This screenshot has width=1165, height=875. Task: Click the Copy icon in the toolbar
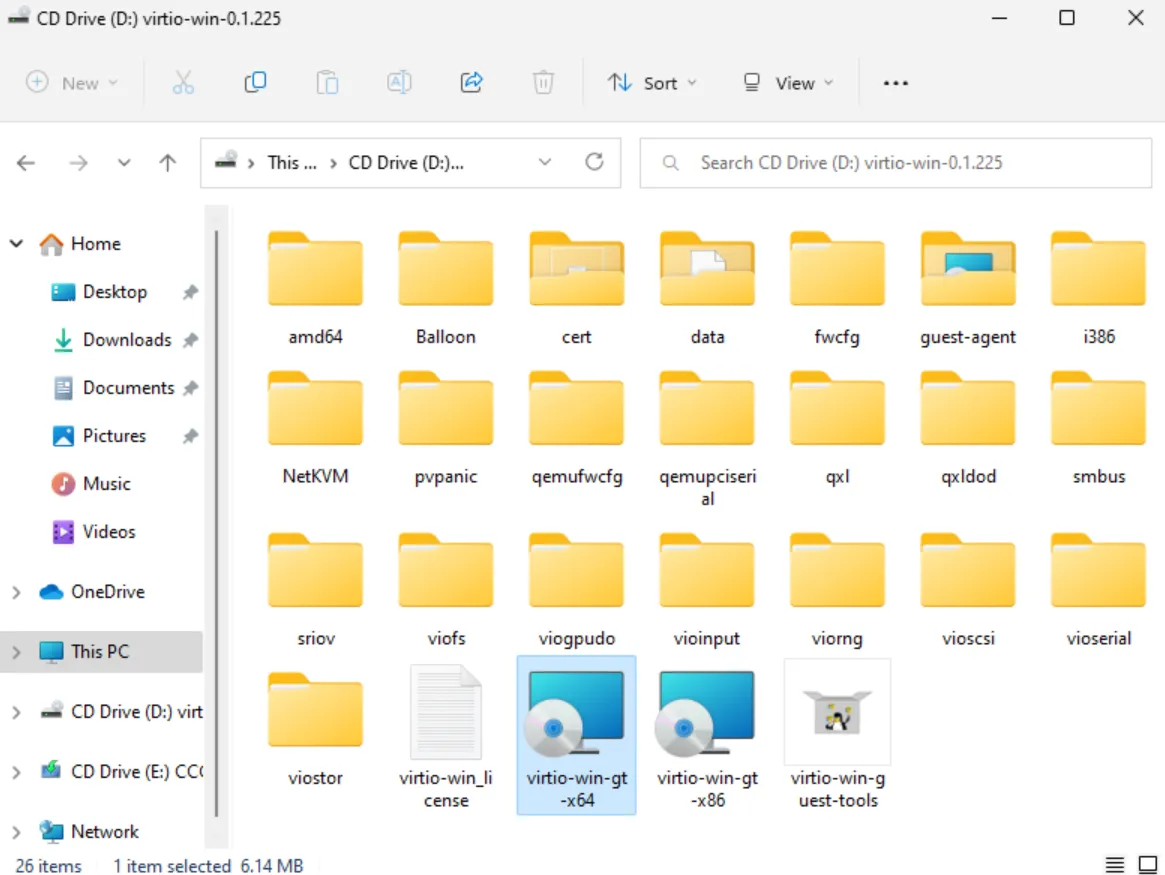(x=255, y=83)
